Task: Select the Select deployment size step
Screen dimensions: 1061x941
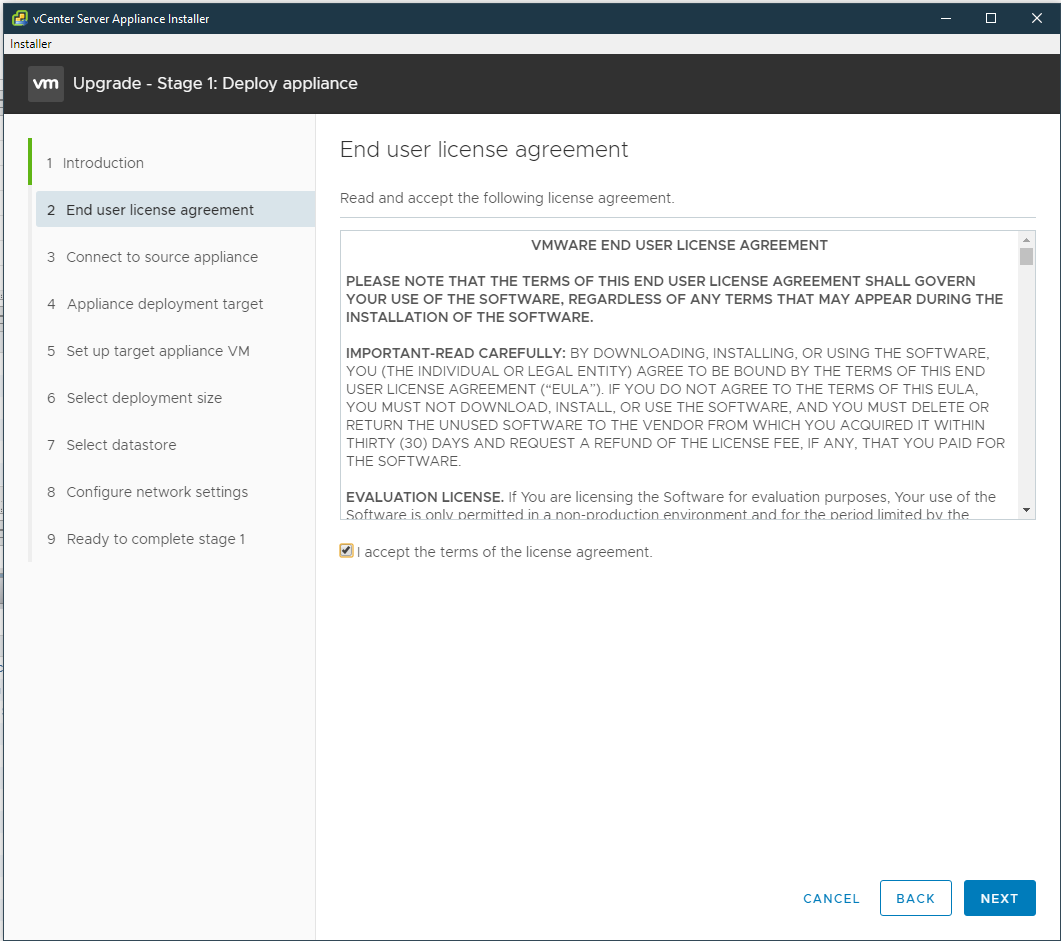Action: tap(150, 398)
